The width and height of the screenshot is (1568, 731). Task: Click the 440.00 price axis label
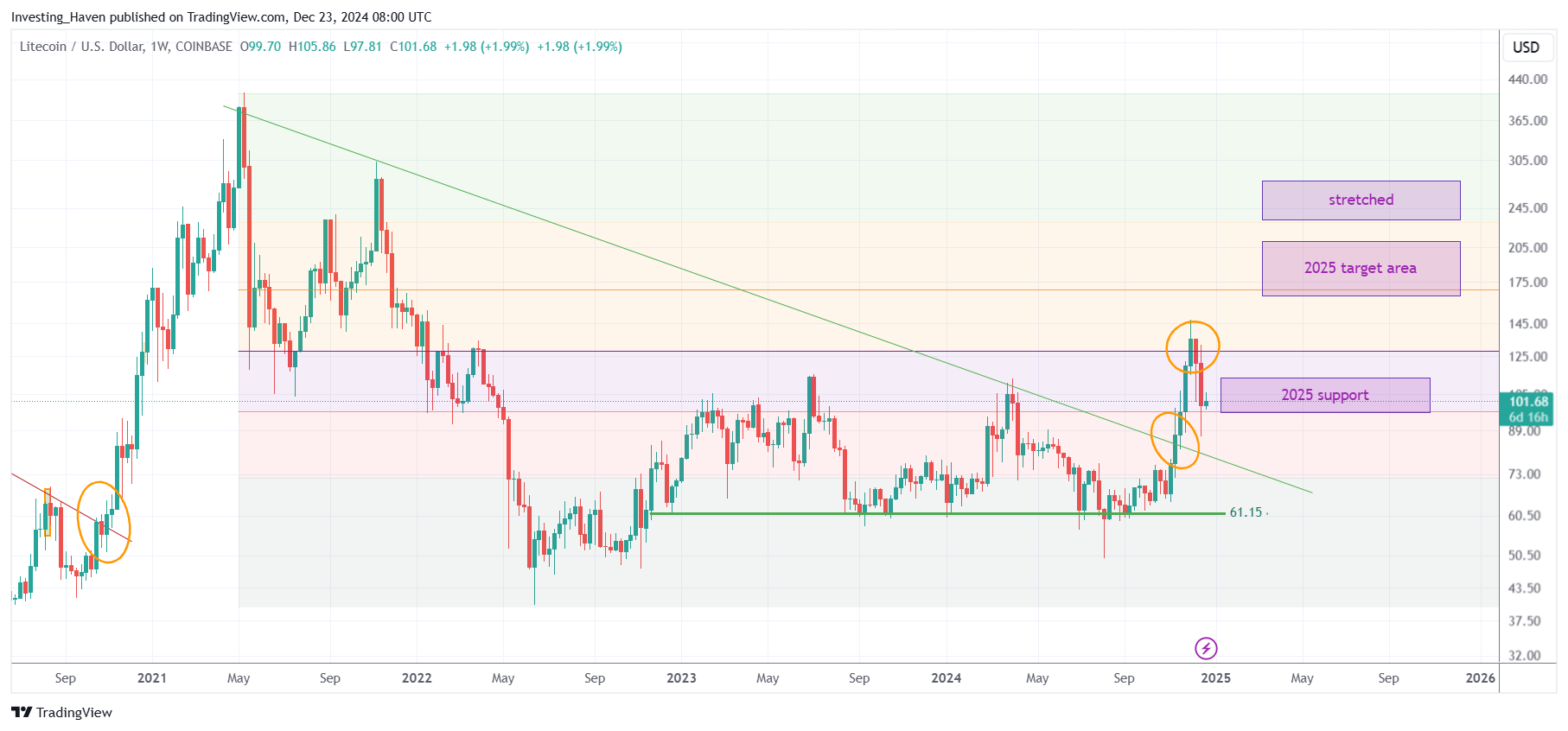1527,79
